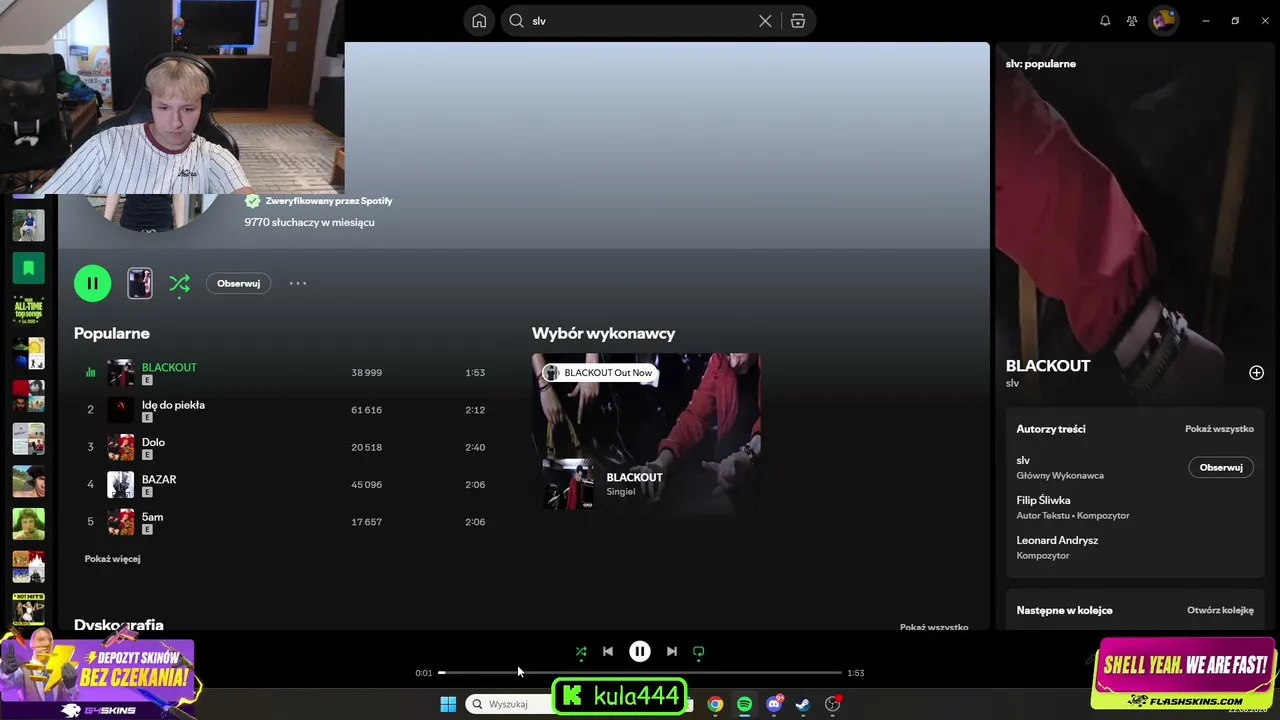Open the user profile avatar menu

pos(1163,21)
